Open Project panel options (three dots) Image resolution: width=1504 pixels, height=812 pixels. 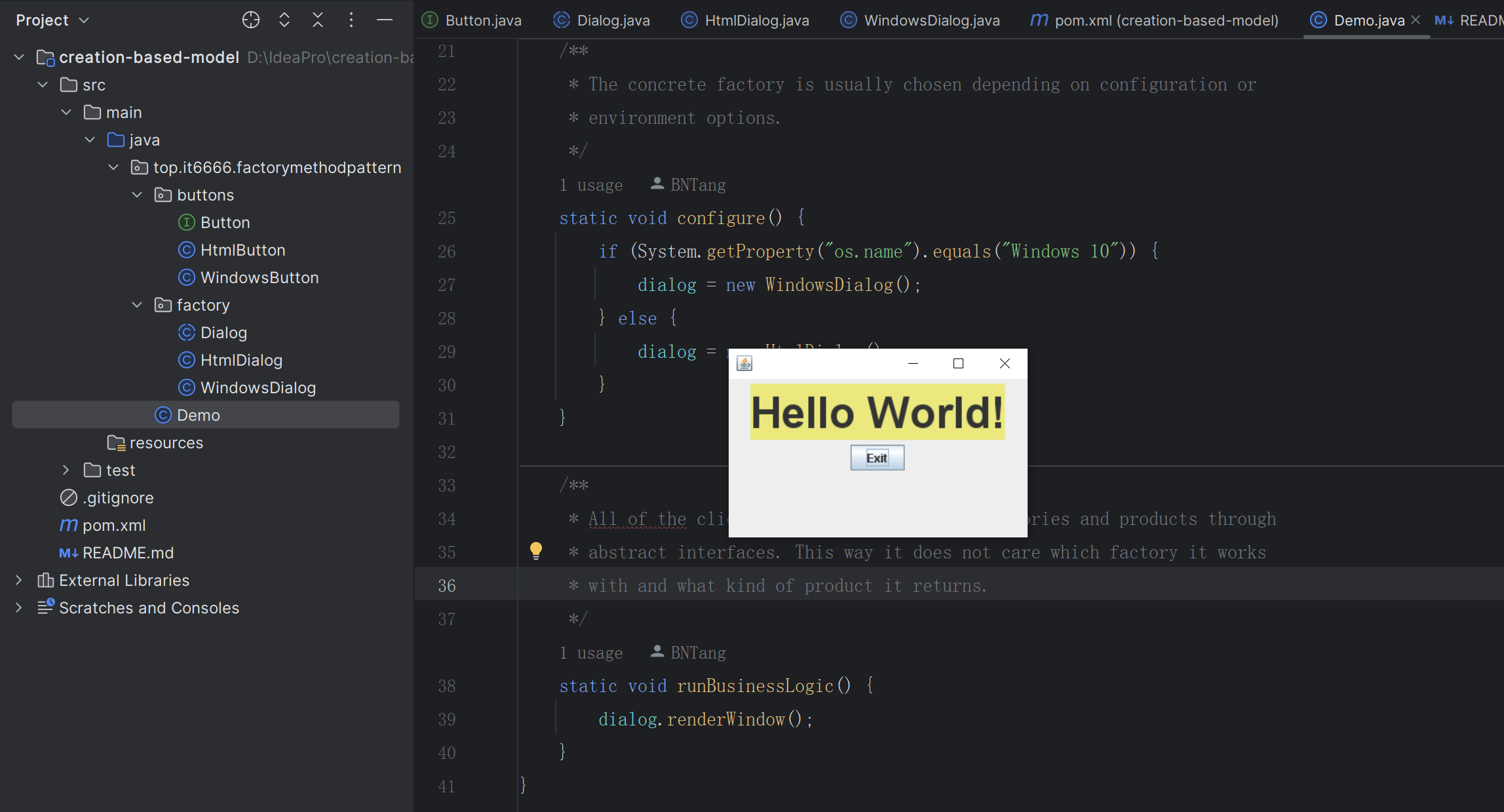point(351,20)
